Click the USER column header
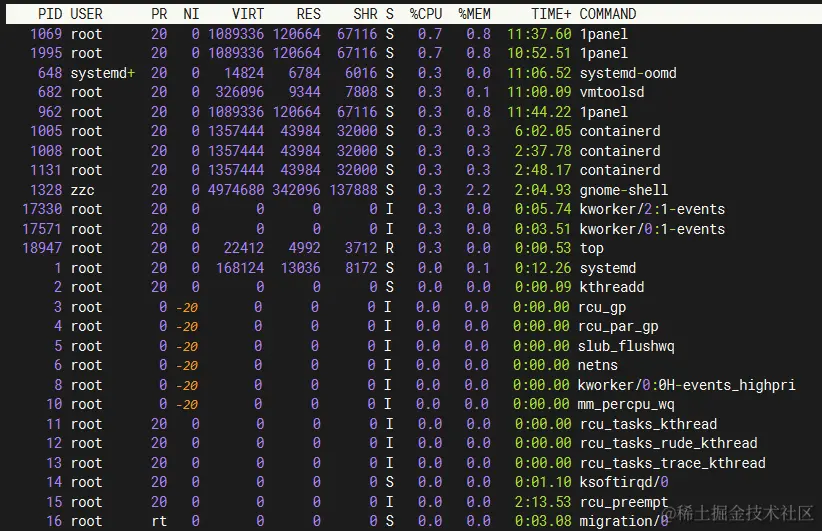Screen dimensions: 822x531 (86, 14)
